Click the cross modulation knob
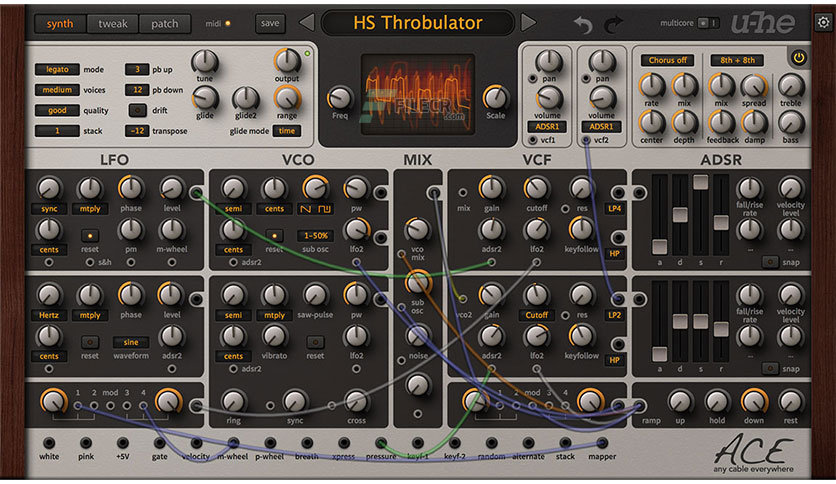The height and width of the screenshot is (484, 836). pos(356,402)
